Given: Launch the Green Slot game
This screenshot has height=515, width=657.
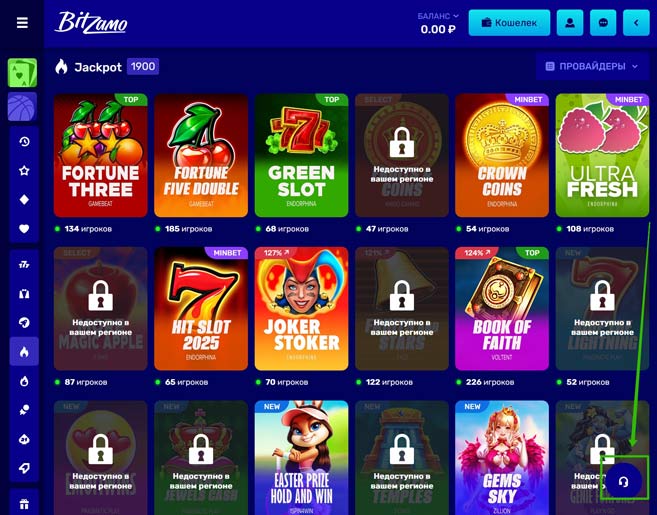Looking at the screenshot, I should click(x=301, y=155).
